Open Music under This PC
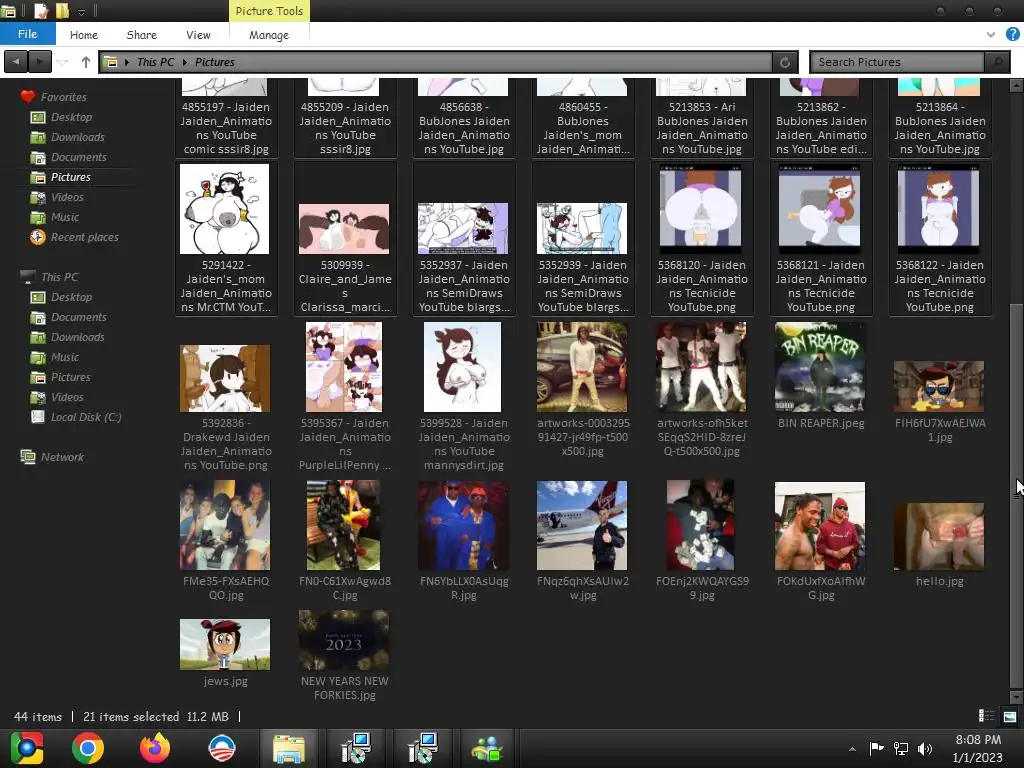Viewport: 1024px width, 768px height. pos(65,357)
